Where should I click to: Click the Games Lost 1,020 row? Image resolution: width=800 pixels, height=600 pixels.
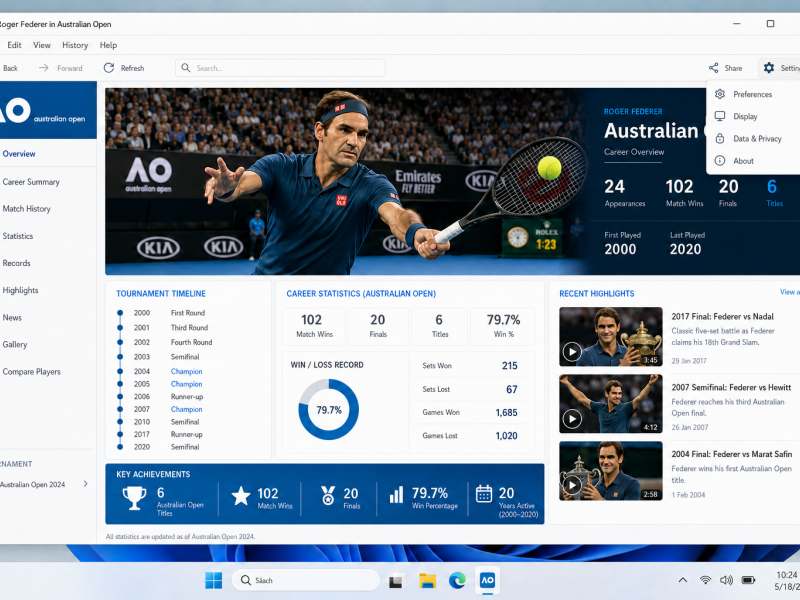point(470,436)
